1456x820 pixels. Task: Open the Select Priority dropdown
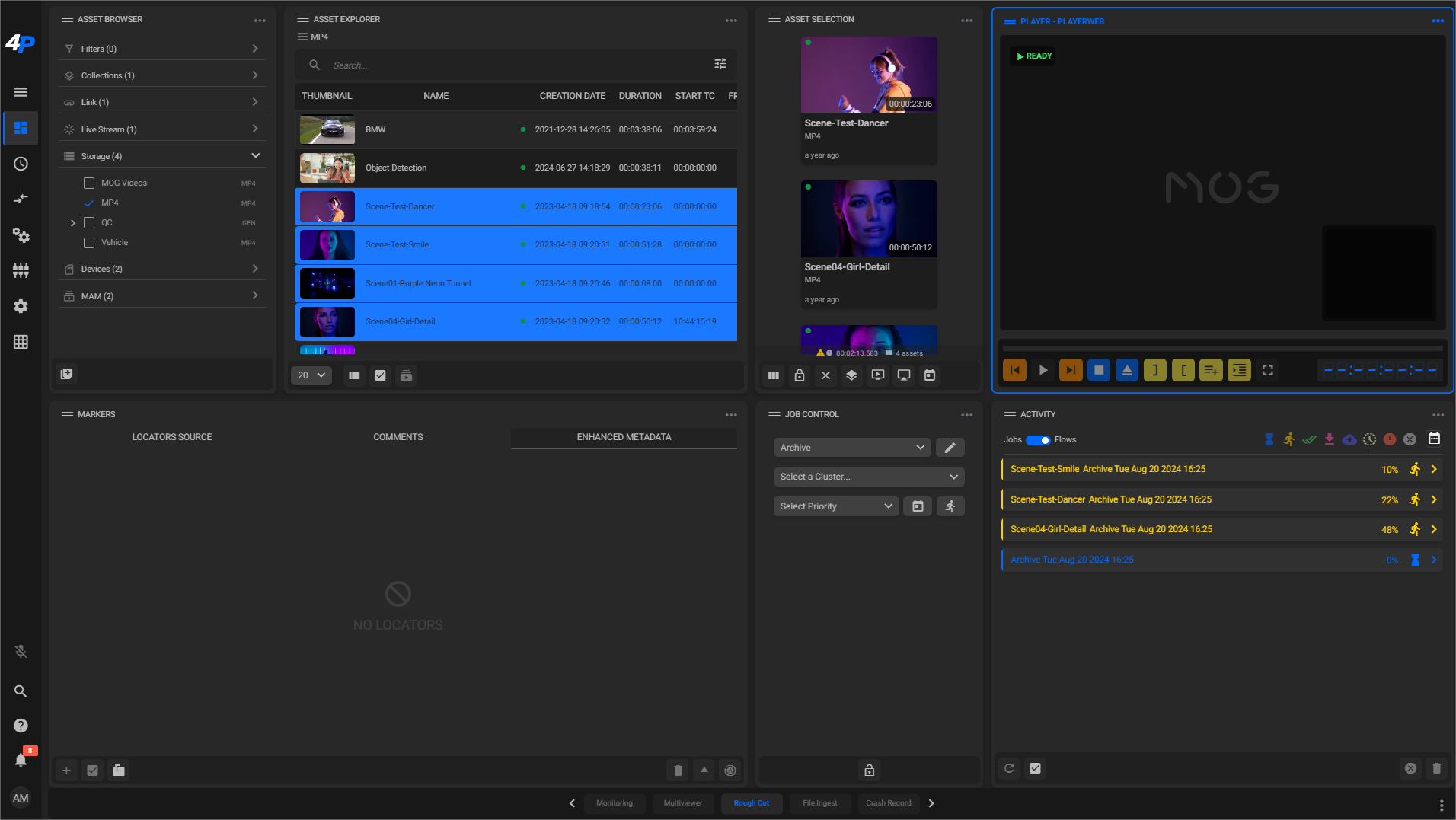836,506
